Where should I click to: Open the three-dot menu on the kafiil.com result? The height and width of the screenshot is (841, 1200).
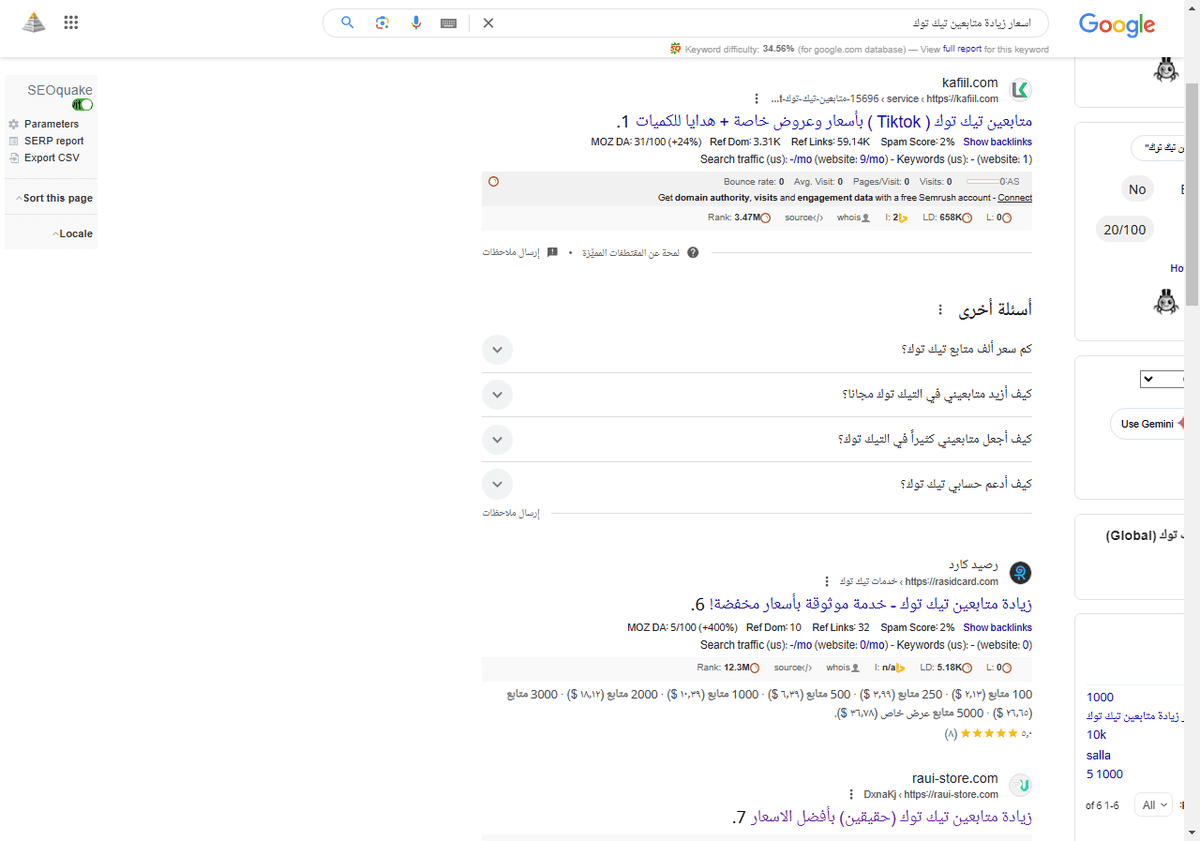[x=757, y=97]
